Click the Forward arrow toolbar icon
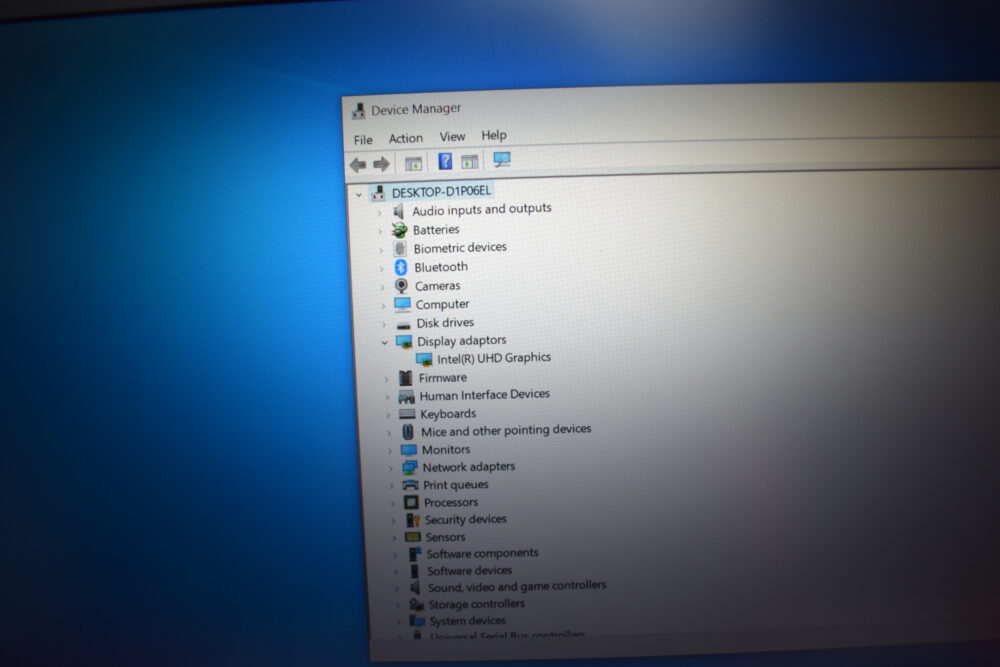This screenshot has height=667, width=1000. point(381,164)
